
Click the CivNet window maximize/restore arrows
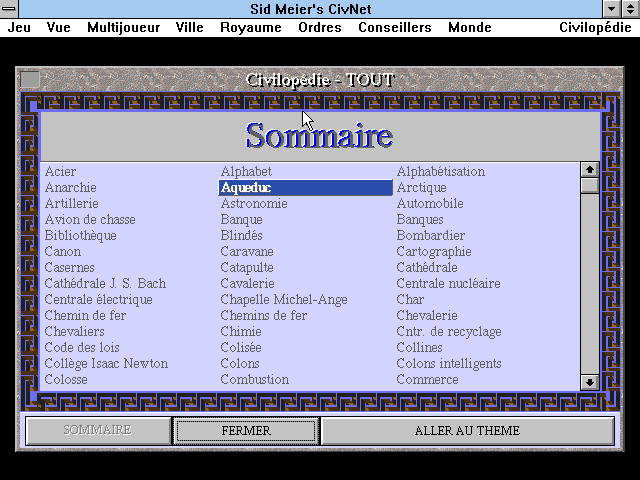(x=630, y=9)
